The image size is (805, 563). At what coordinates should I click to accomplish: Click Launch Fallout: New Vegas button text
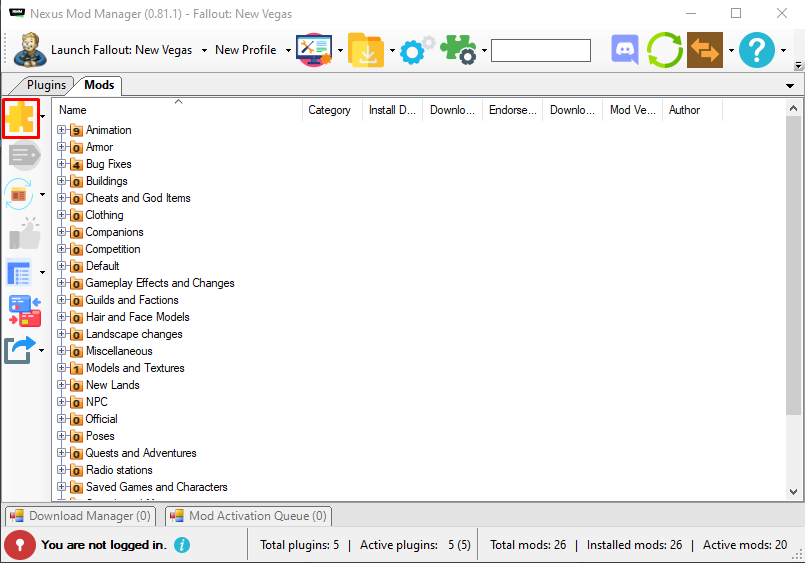coord(122,50)
